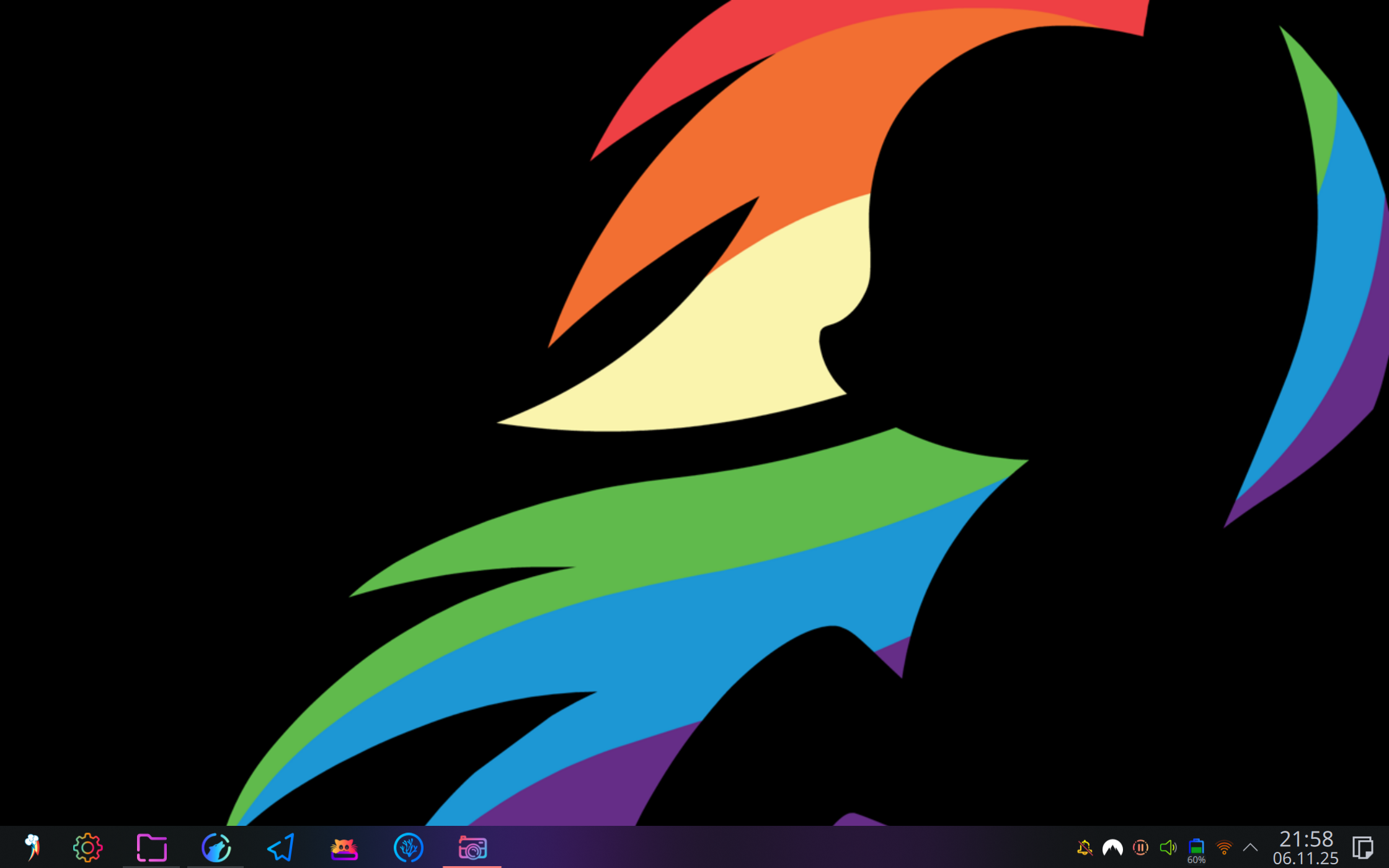Open the orange Wi-Fi networks icon
This screenshot has width=1389, height=868.
tap(1224, 848)
